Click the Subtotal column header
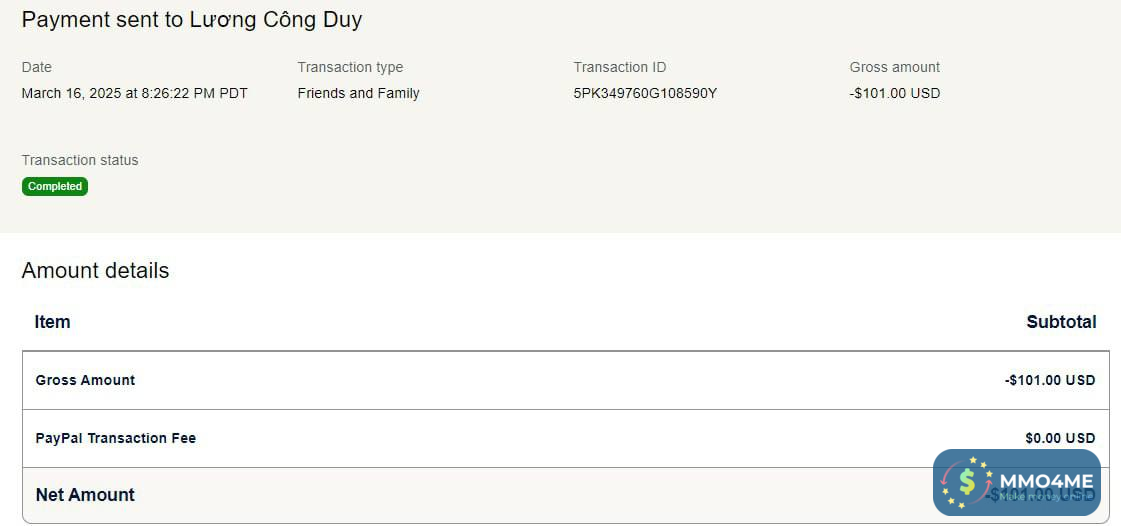This screenshot has height=526, width=1121. 1061,322
